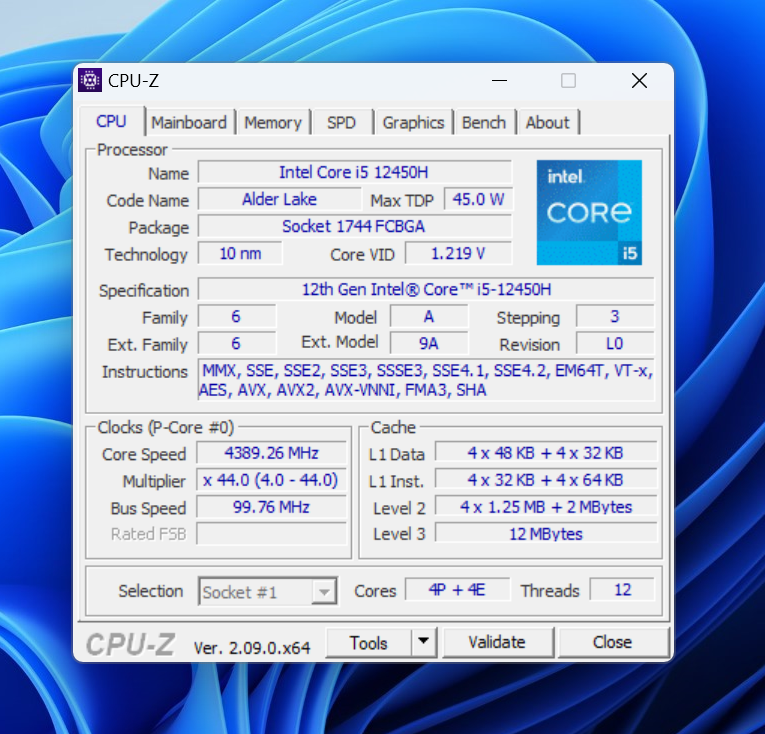Click the Close button at the bottom

pyautogui.click(x=612, y=642)
